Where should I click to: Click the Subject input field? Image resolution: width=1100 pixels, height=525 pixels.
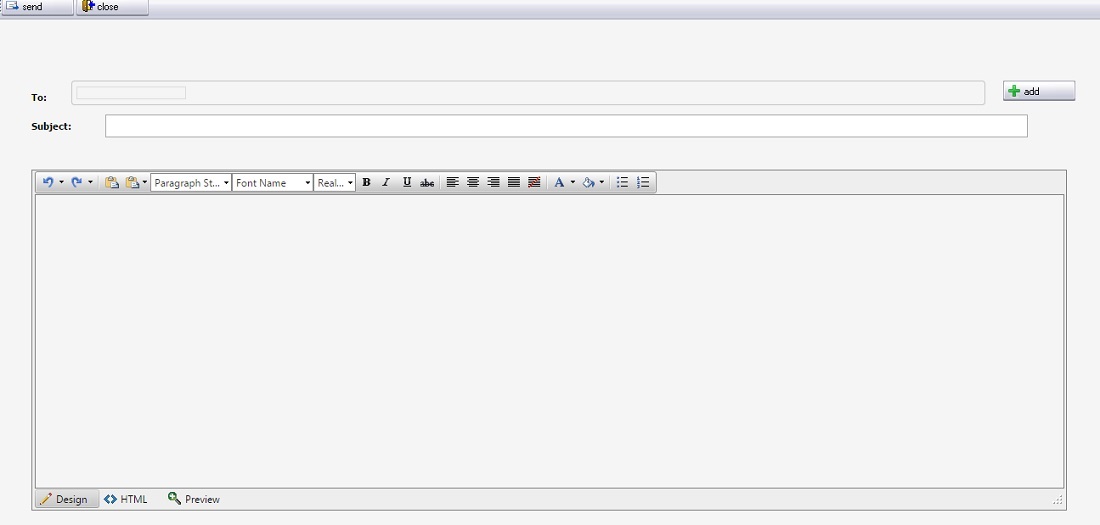[x=566, y=126]
